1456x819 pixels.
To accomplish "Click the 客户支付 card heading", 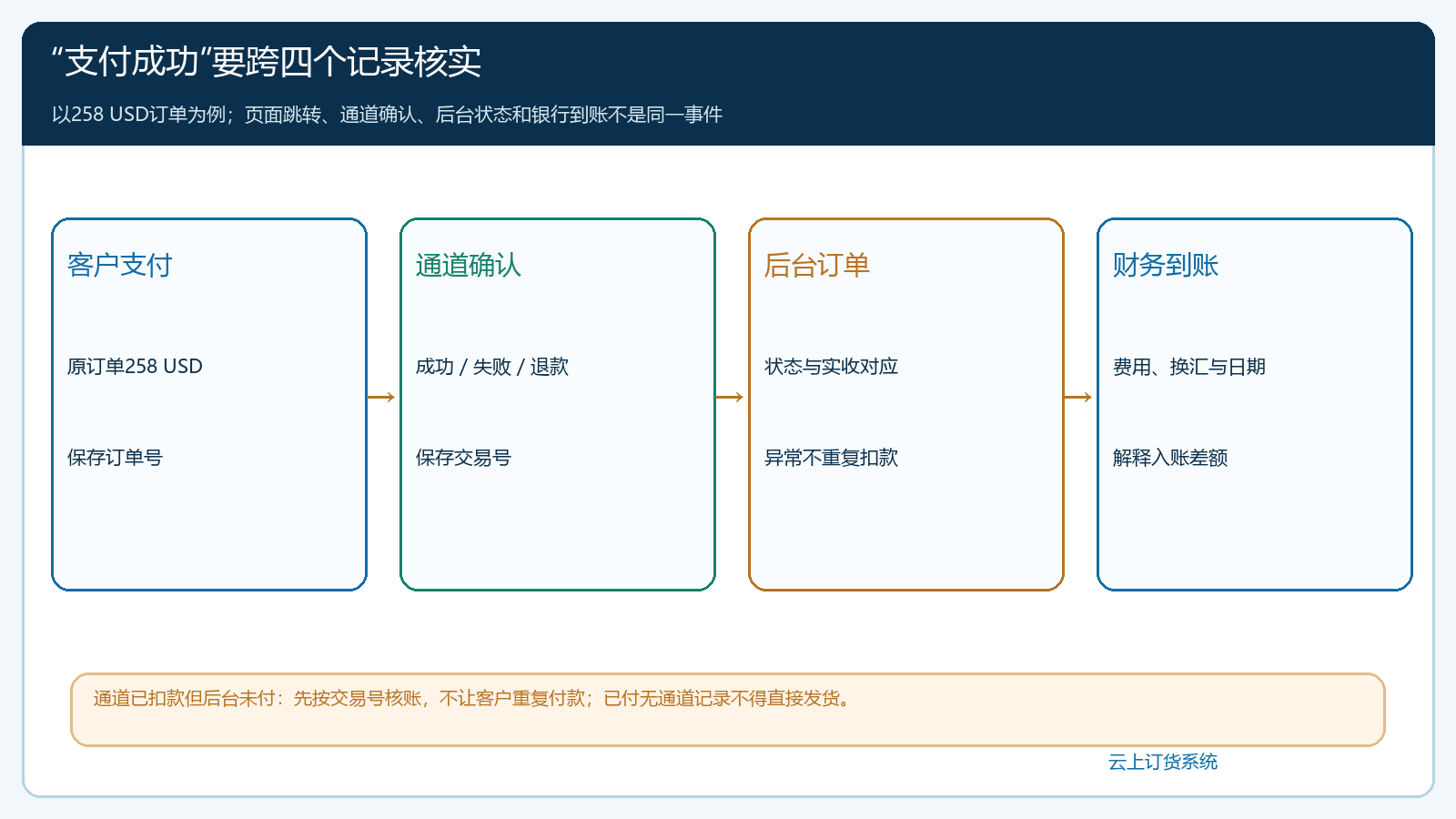I will pos(119,265).
